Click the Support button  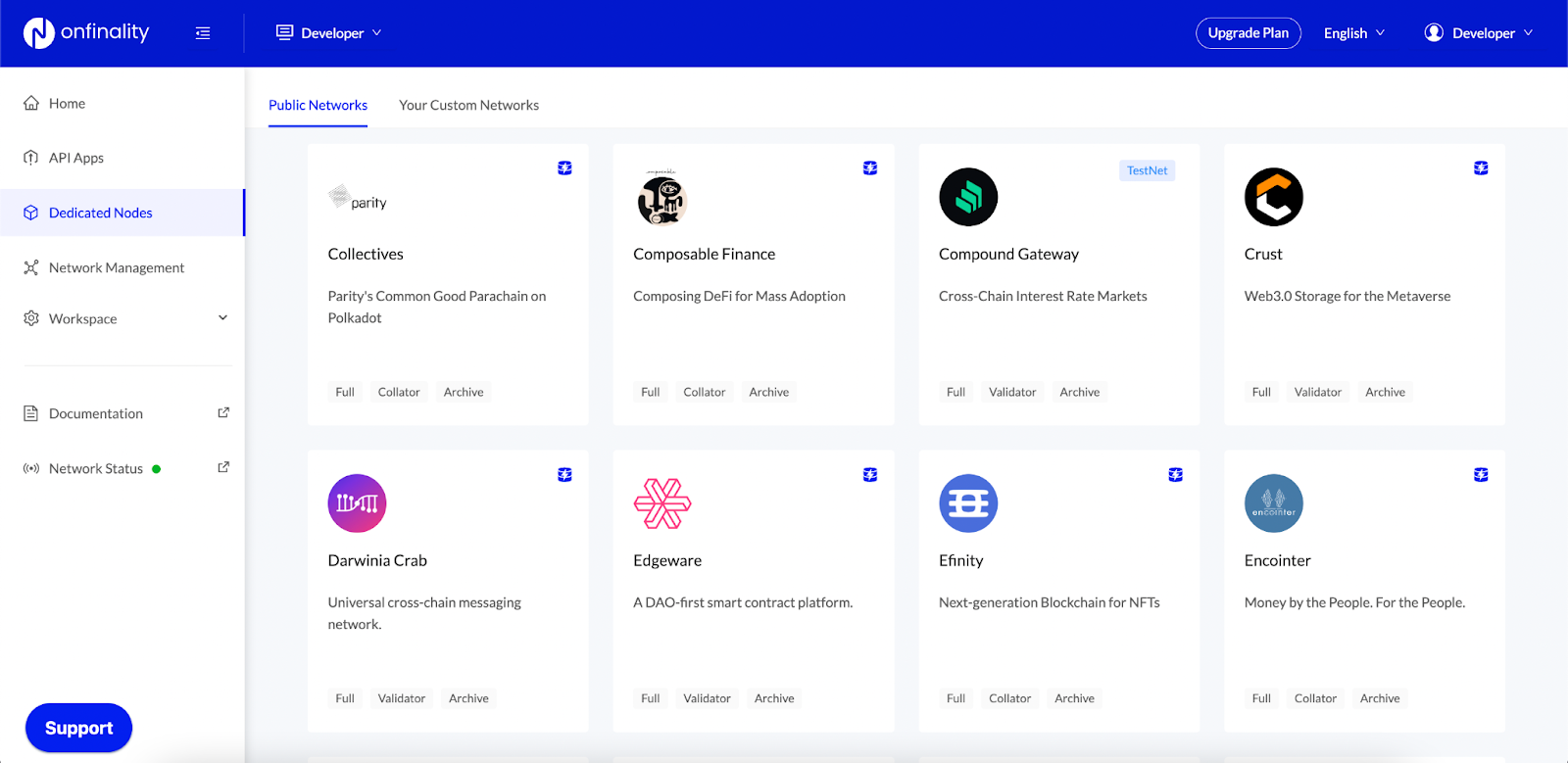[78, 728]
